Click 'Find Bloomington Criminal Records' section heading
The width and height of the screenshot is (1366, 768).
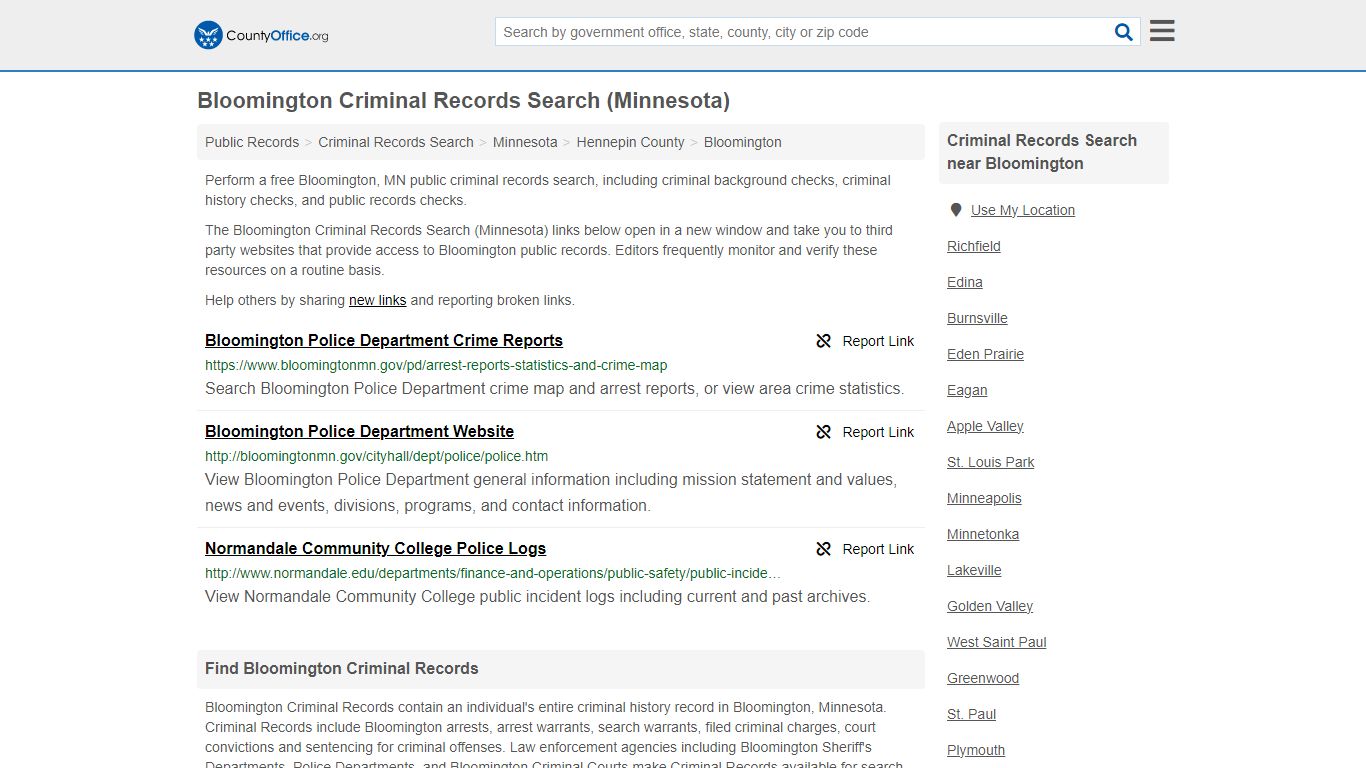point(342,669)
